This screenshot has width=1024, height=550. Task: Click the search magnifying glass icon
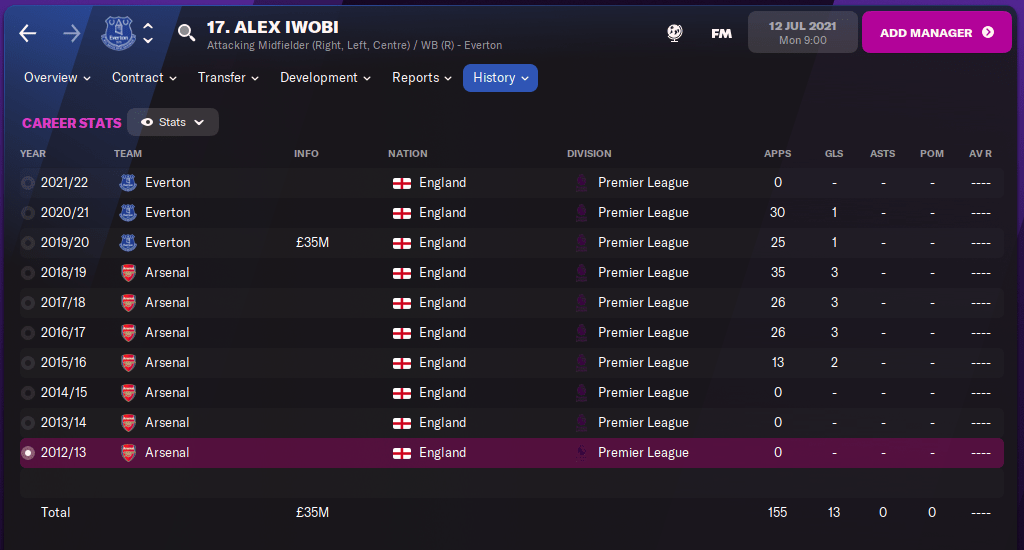(x=186, y=33)
